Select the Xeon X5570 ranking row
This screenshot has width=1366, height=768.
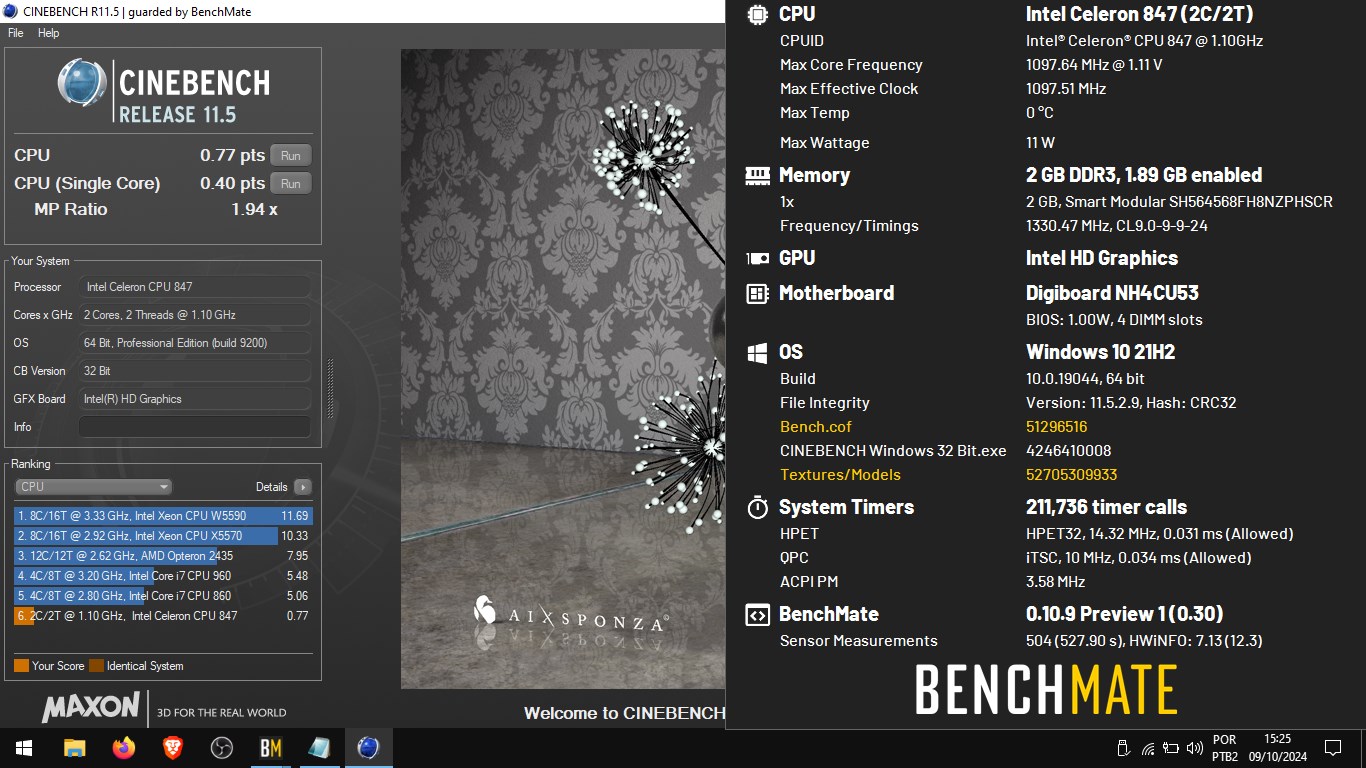click(163, 536)
